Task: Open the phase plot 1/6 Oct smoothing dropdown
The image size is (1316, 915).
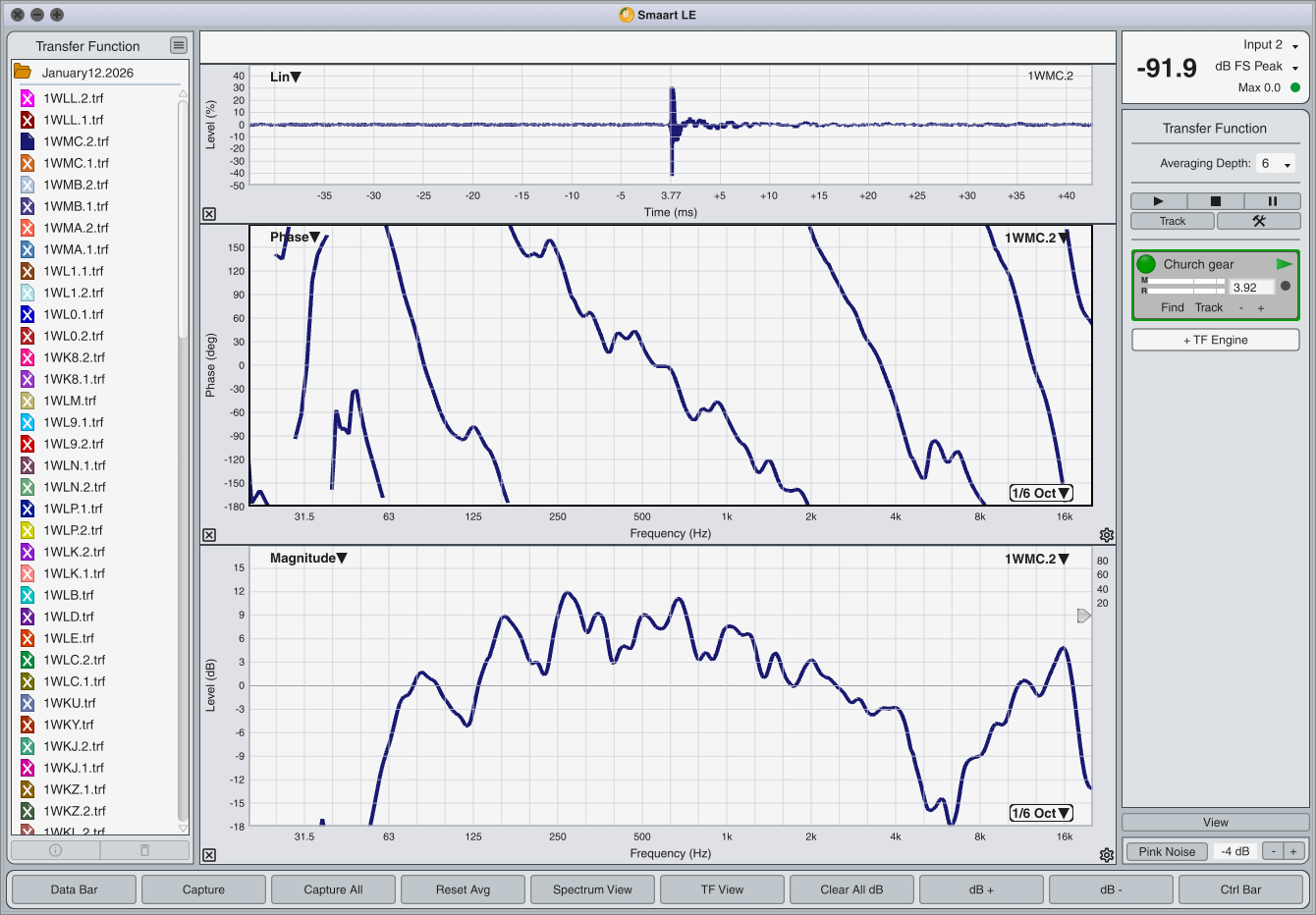Action: point(1040,493)
